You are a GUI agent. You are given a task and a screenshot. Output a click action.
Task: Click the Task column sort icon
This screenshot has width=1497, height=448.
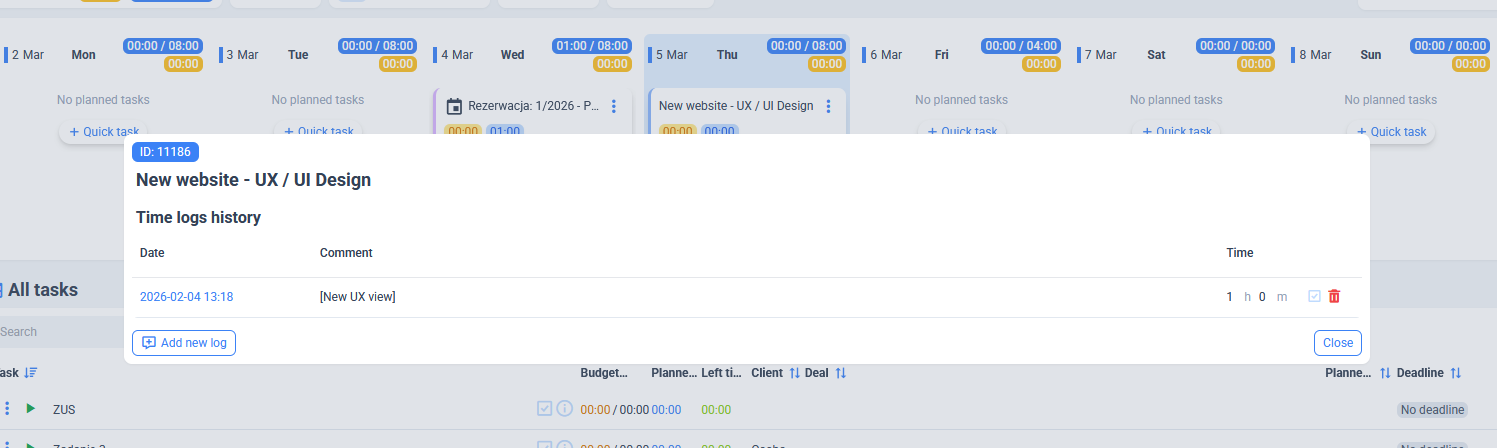click(31, 373)
